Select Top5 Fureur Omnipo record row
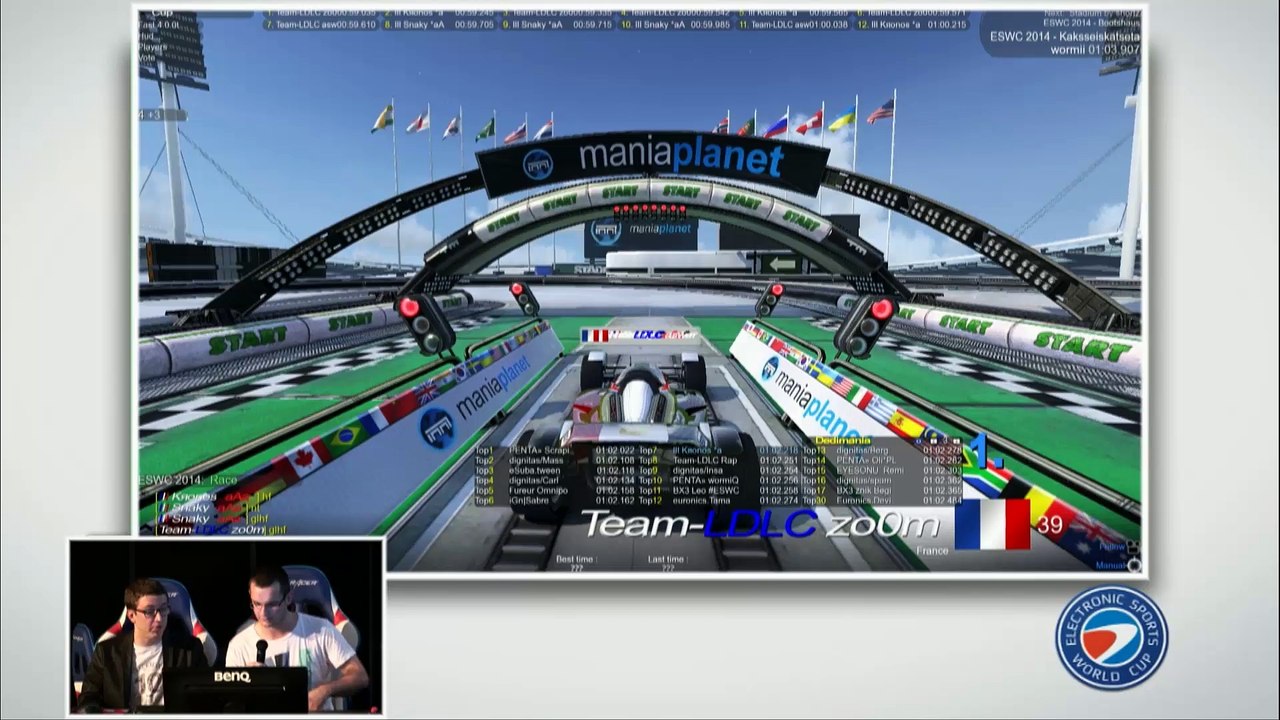 (x=555, y=490)
